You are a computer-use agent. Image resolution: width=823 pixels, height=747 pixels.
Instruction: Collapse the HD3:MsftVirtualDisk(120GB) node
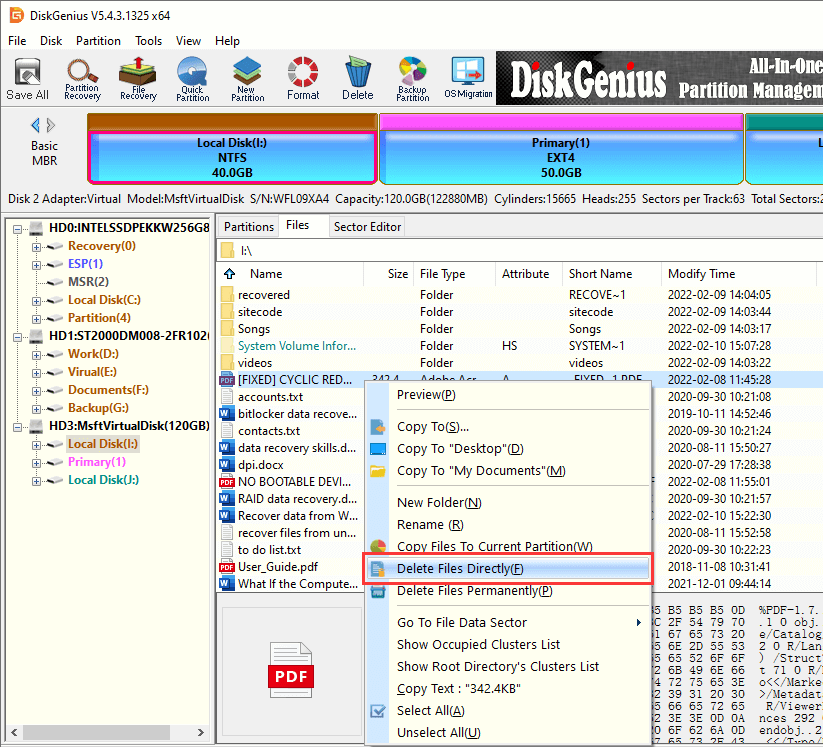pos(17,427)
